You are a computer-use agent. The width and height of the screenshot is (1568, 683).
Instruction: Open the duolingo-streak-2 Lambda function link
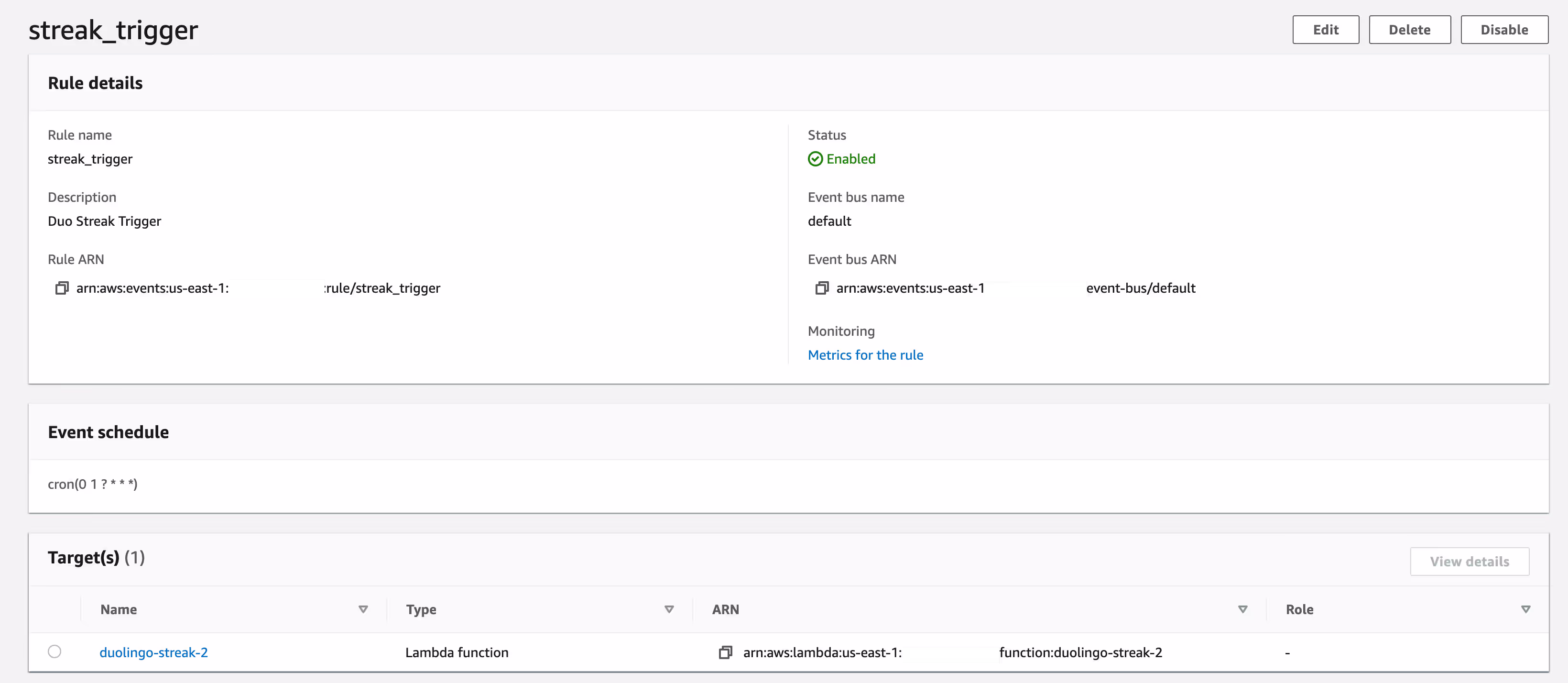click(153, 652)
